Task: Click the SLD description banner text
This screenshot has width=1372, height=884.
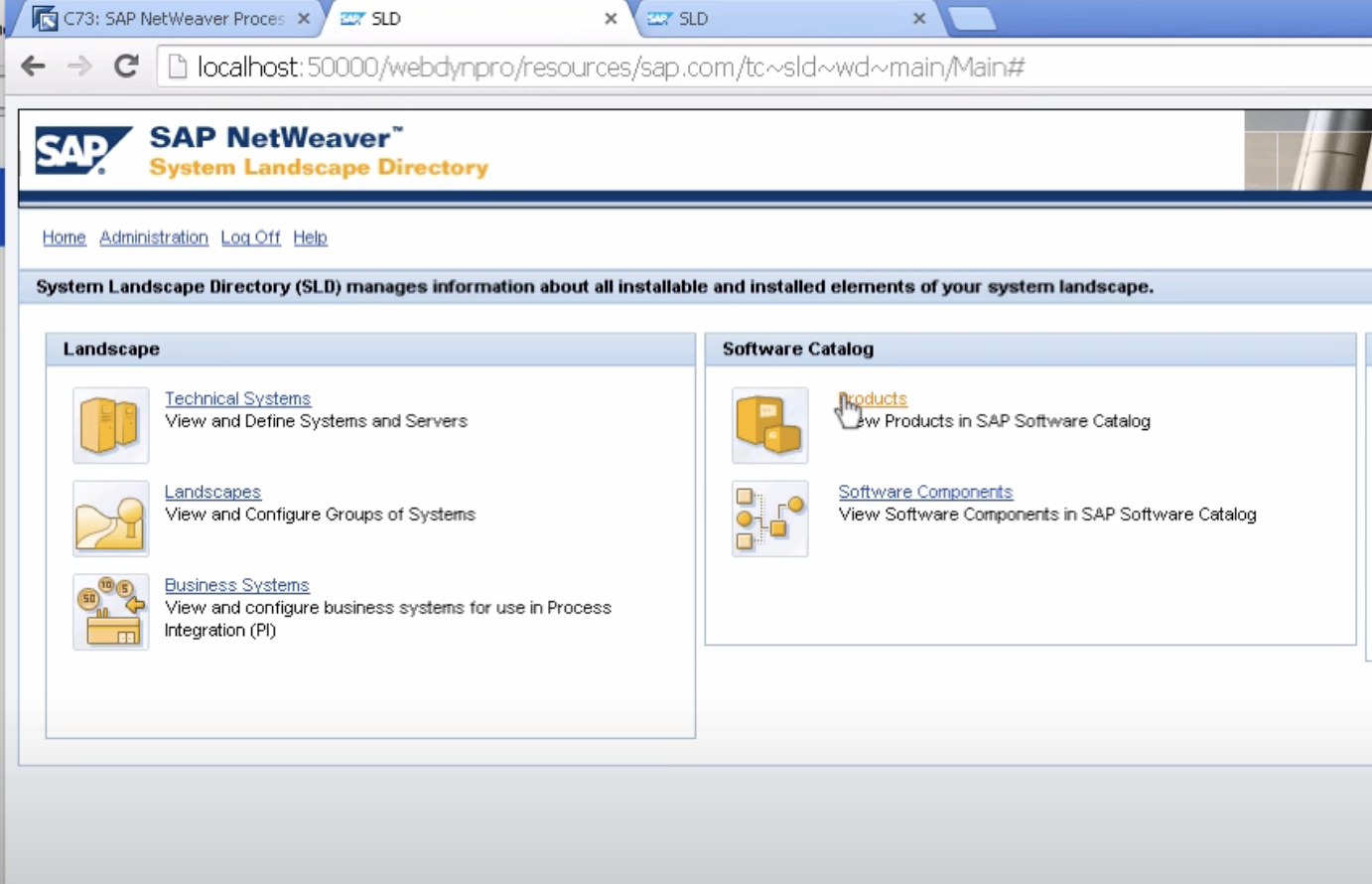Action: [595, 287]
